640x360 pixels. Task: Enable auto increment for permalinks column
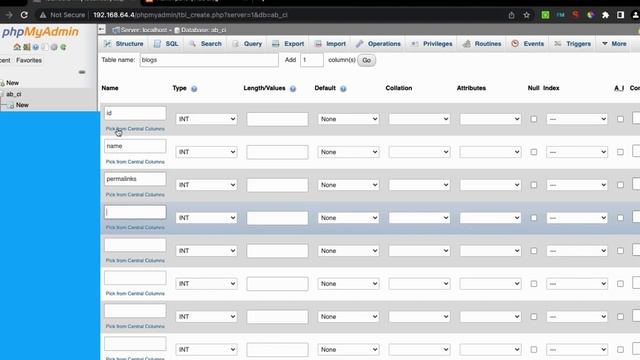(620, 185)
